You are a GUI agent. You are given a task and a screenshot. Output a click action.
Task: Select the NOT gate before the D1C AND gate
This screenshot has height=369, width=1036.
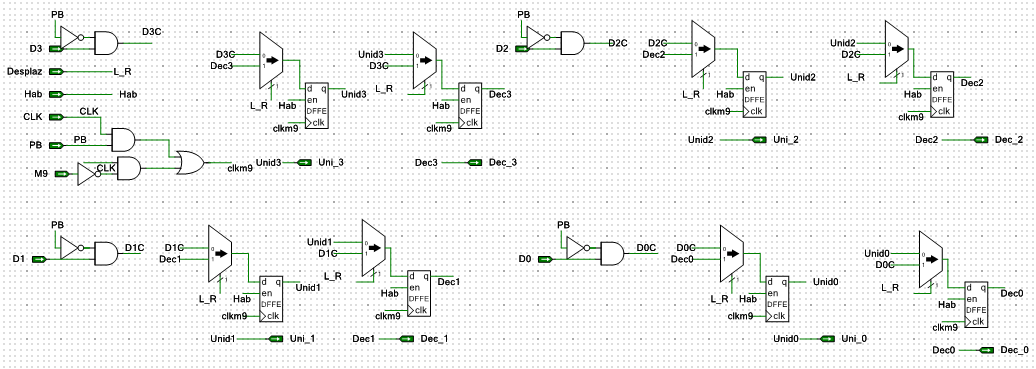(x=71, y=247)
